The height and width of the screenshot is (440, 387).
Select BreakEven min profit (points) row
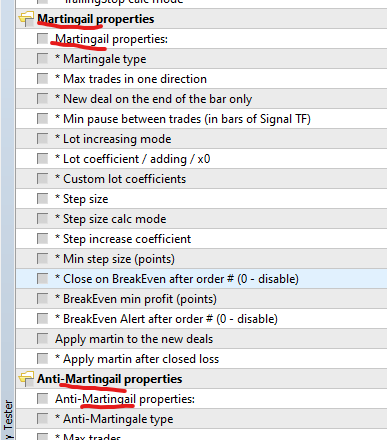(201, 299)
